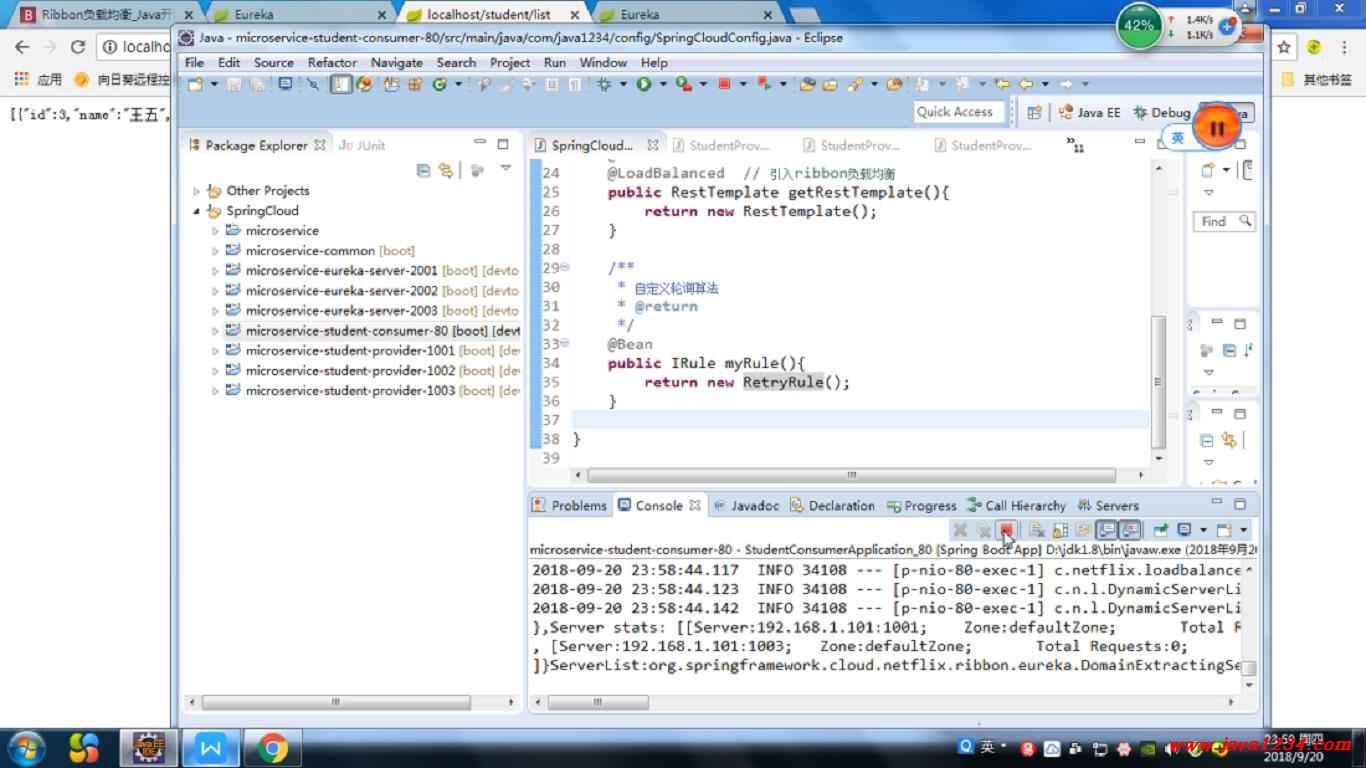This screenshot has width=1366, height=768.
Task: Click Remove Launch icon in Console toolbar
Action: (960, 530)
